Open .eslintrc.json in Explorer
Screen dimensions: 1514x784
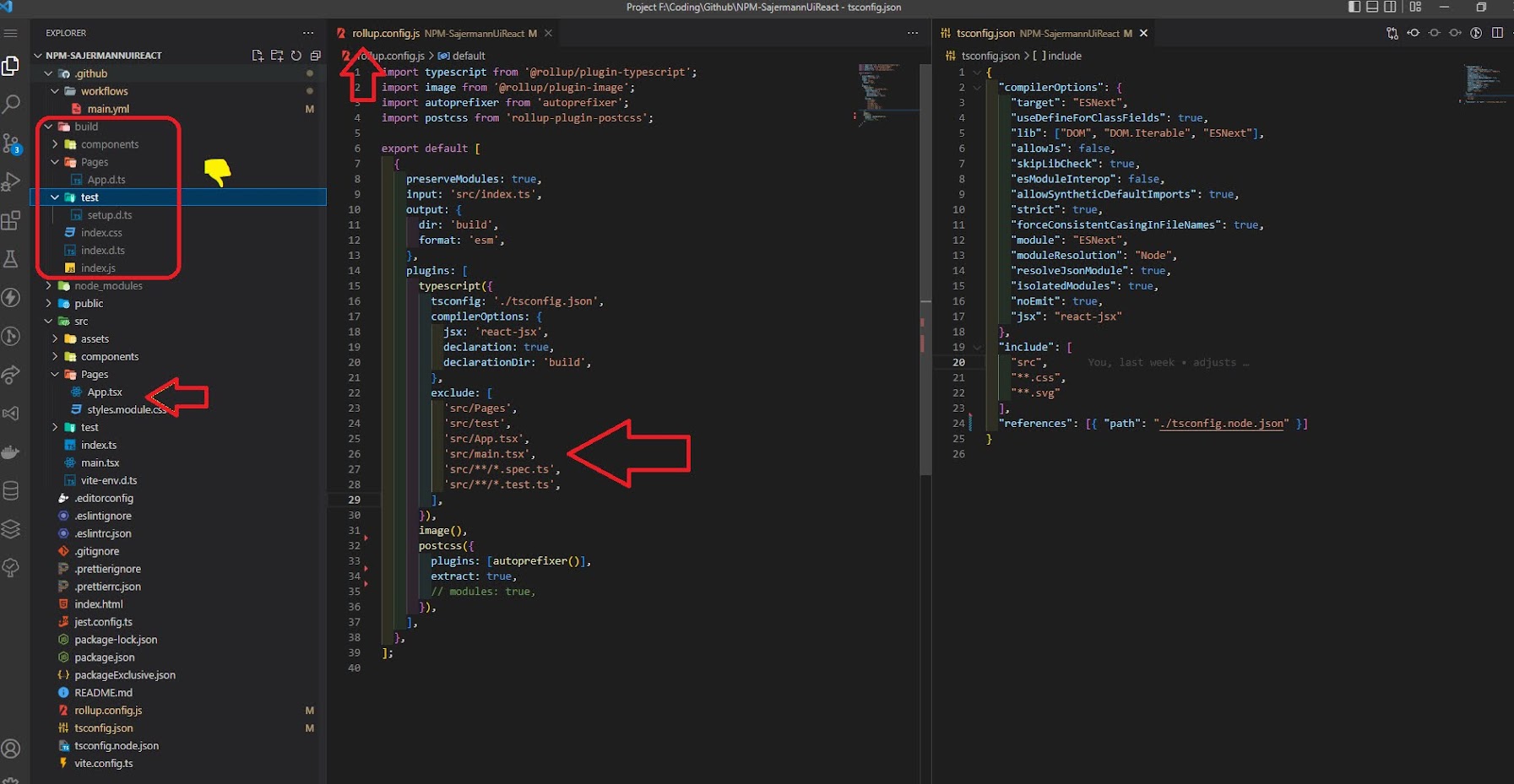[x=102, y=533]
